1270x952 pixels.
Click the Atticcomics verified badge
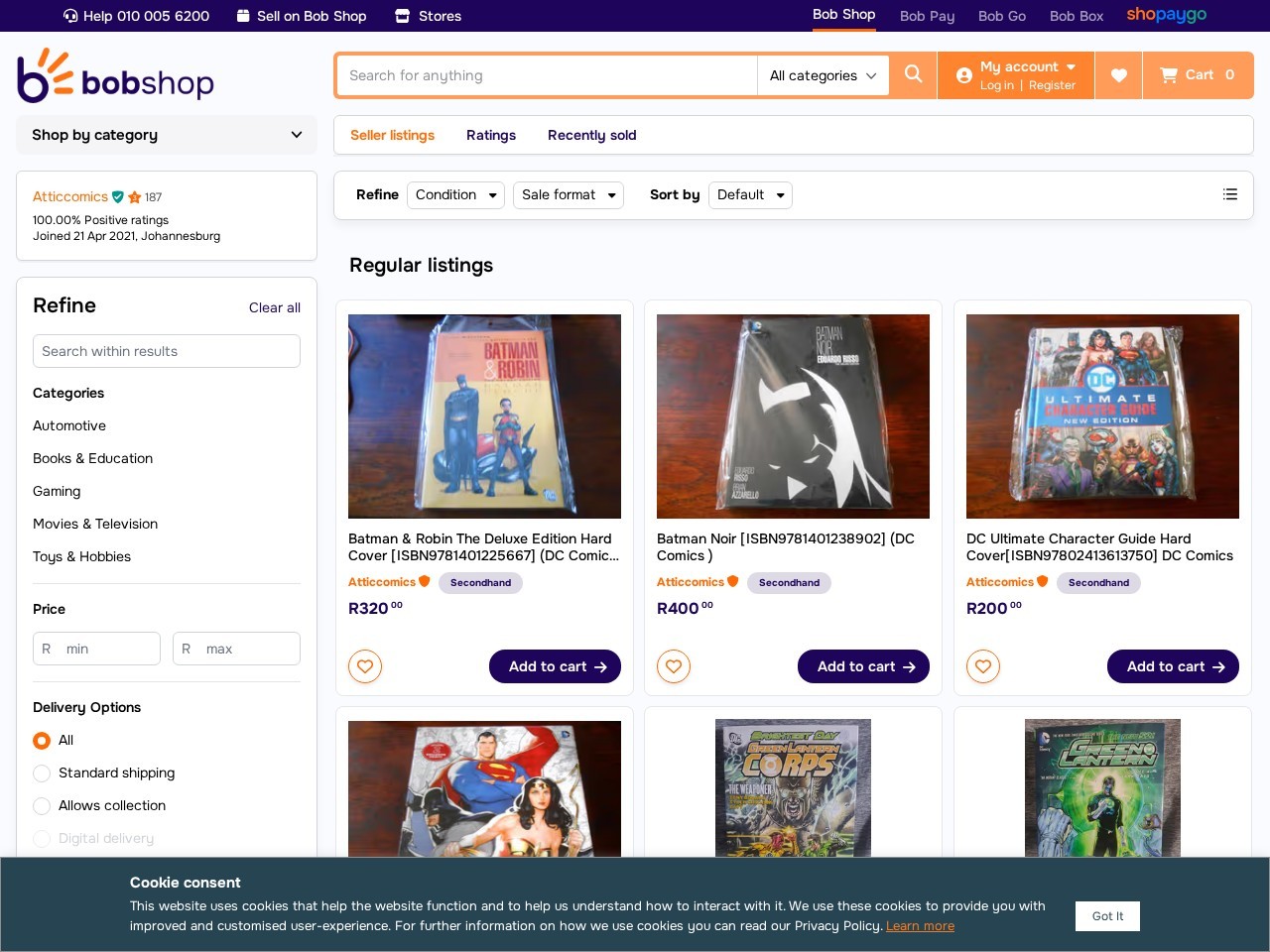(118, 196)
